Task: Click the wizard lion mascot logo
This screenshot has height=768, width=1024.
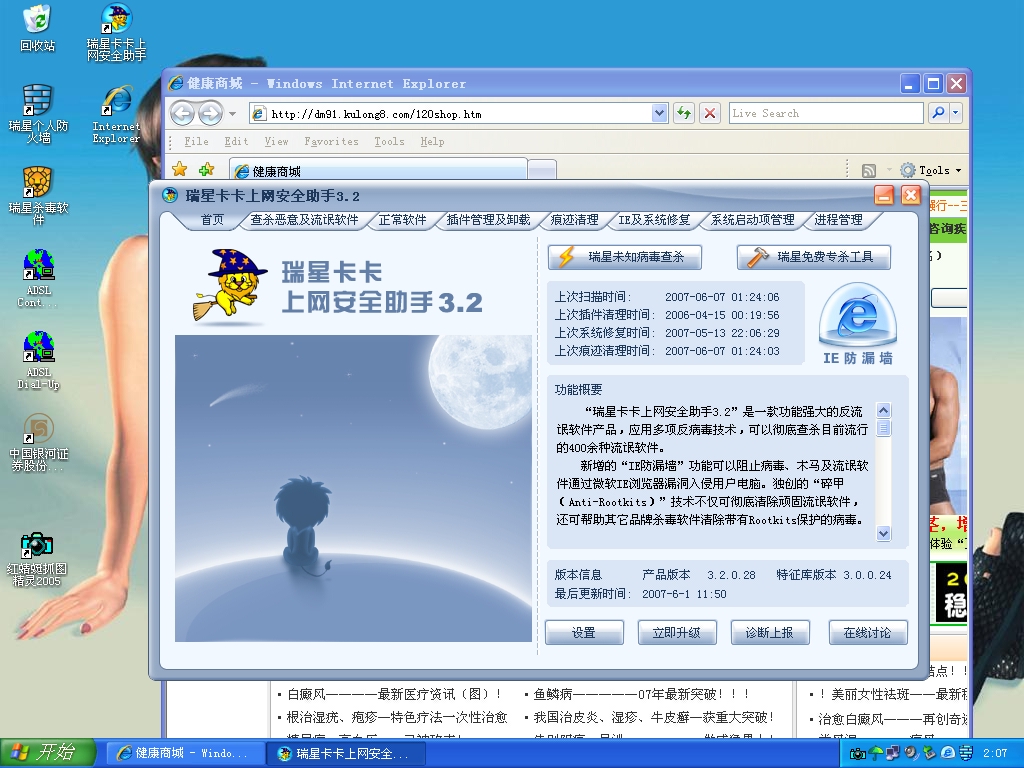Action: (230, 285)
